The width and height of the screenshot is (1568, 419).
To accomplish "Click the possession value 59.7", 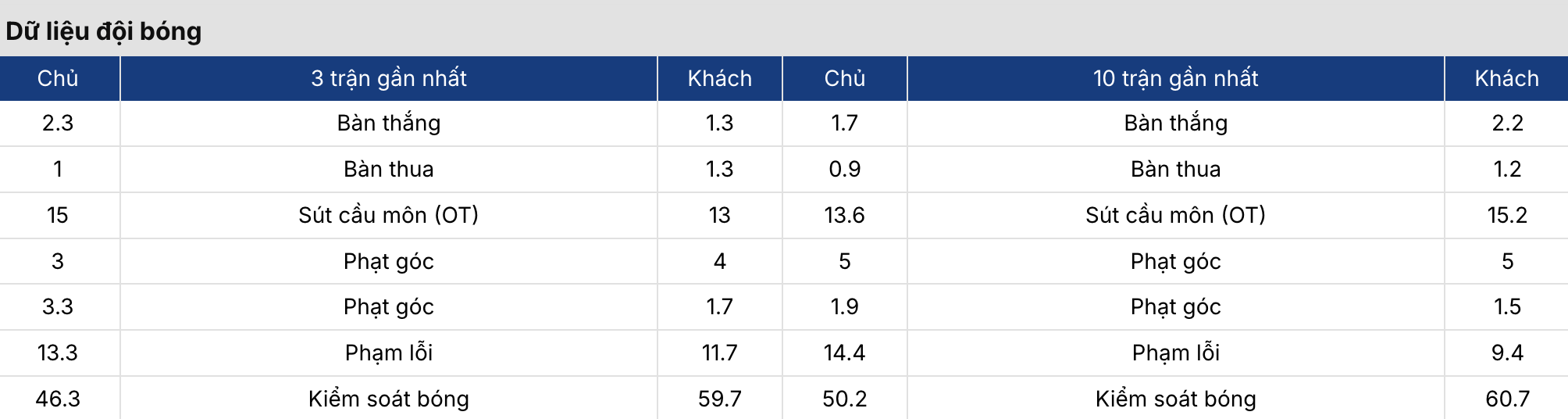I will (719, 399).
